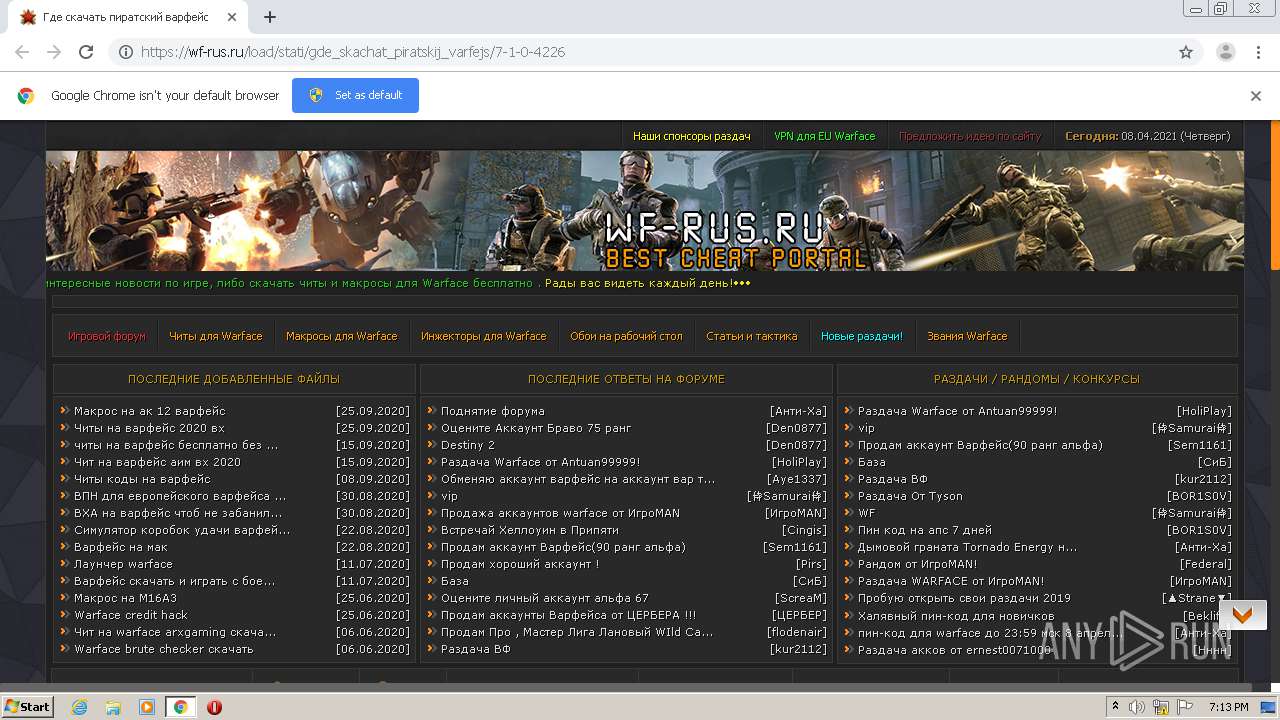Open file Читы на варфейс 2020 вх
Screen dimensions: 1280x720
pos(149,428)
